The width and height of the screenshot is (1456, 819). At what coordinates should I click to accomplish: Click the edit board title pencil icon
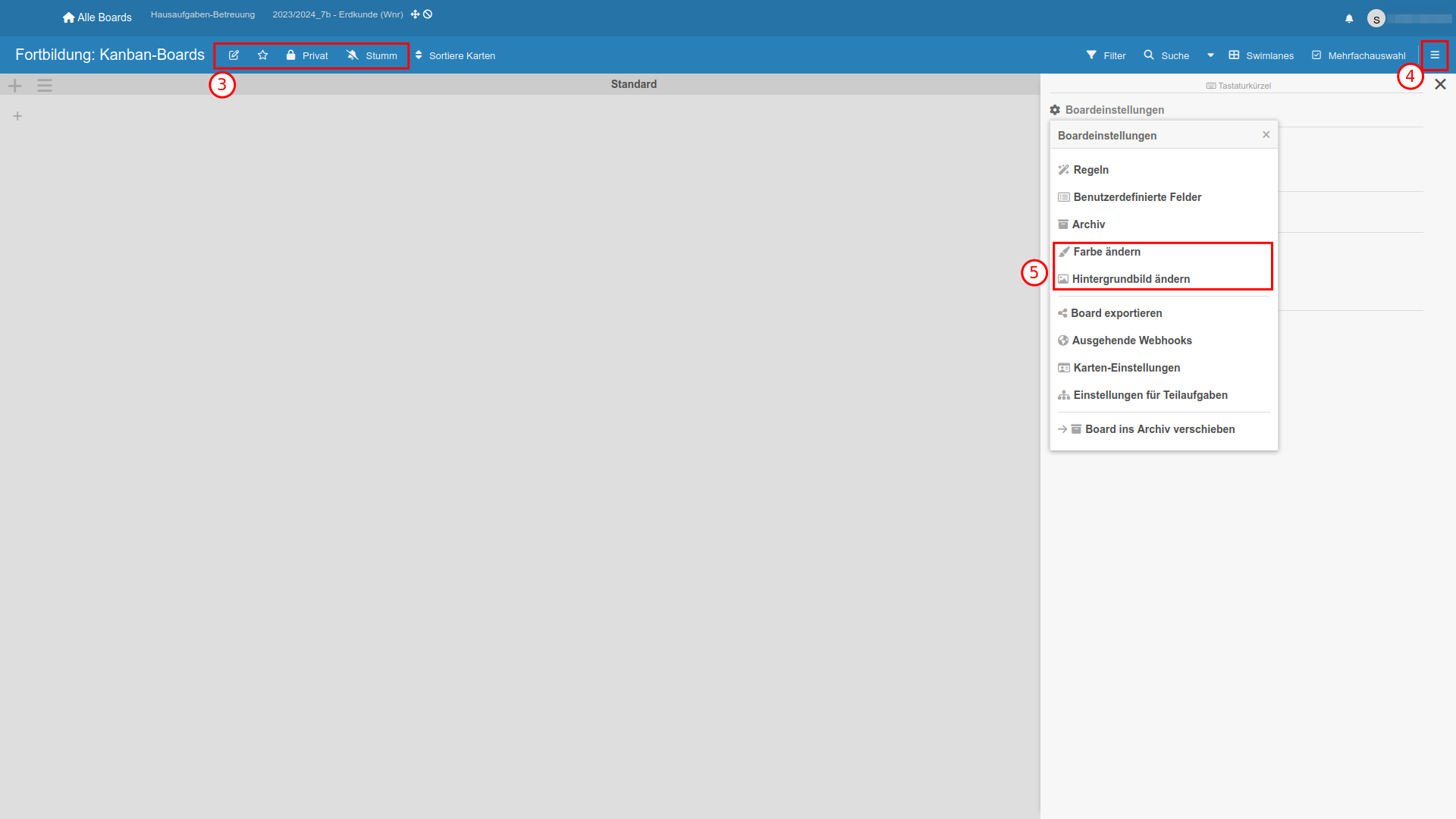pyautogui.click(x=234, y=55)
